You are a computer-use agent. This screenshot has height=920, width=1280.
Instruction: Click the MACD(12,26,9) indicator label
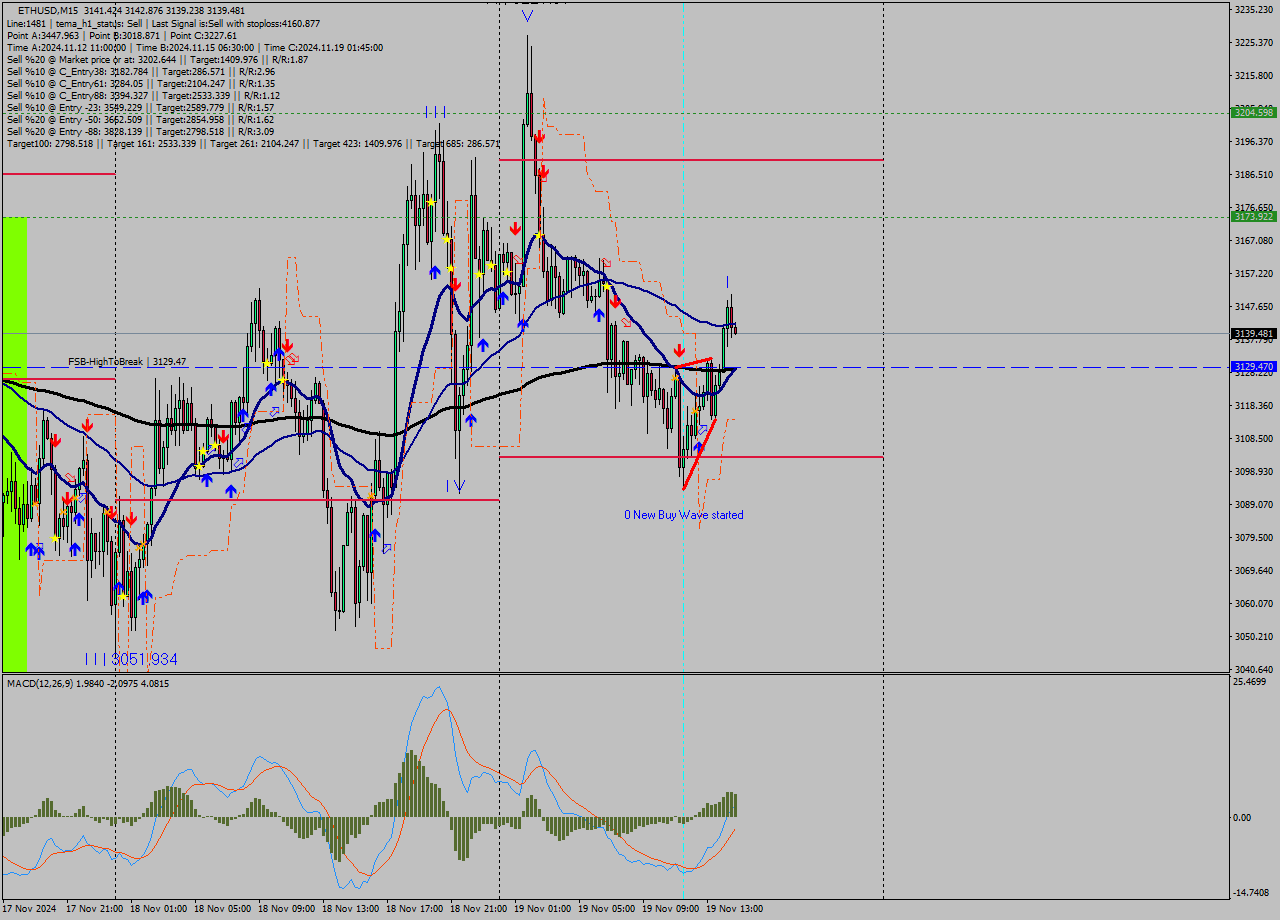click(88, 683)
